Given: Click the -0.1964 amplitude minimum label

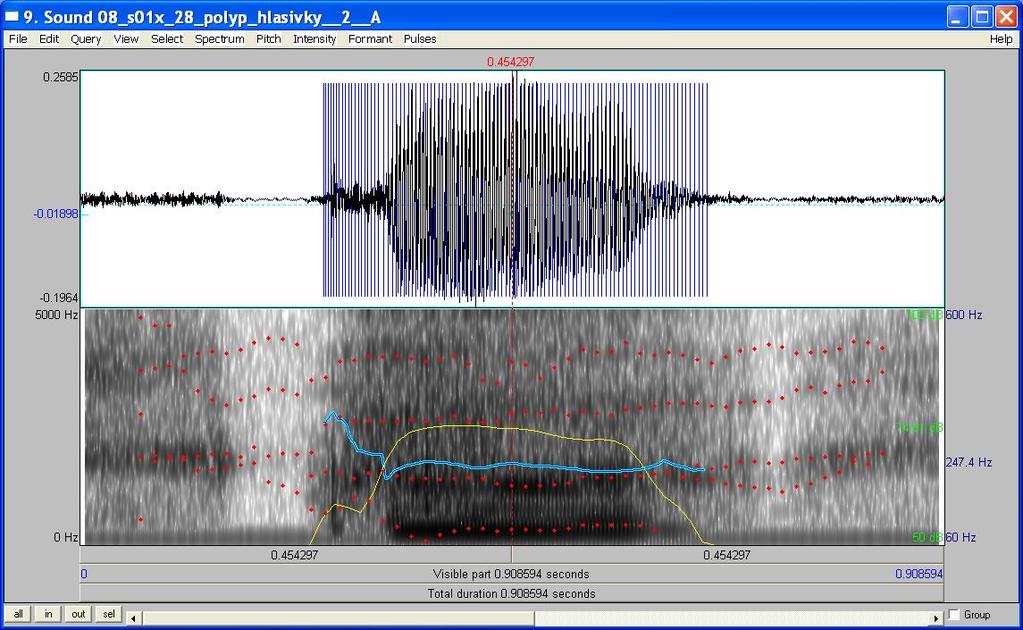Looking at the screenshot, I should pyautogui.click(x=59, y=298).
